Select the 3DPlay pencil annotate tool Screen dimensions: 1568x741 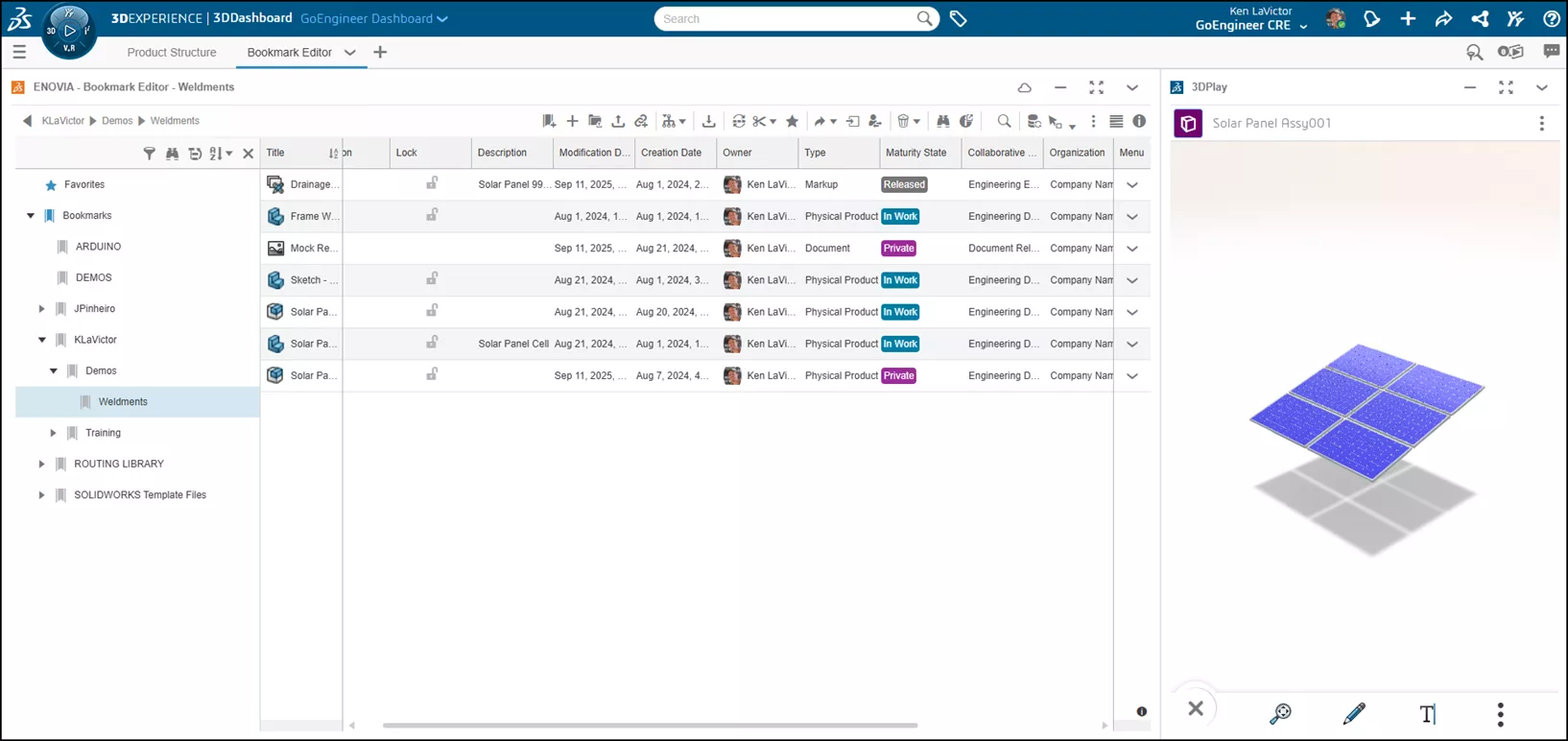click(x=1354, y=713)
